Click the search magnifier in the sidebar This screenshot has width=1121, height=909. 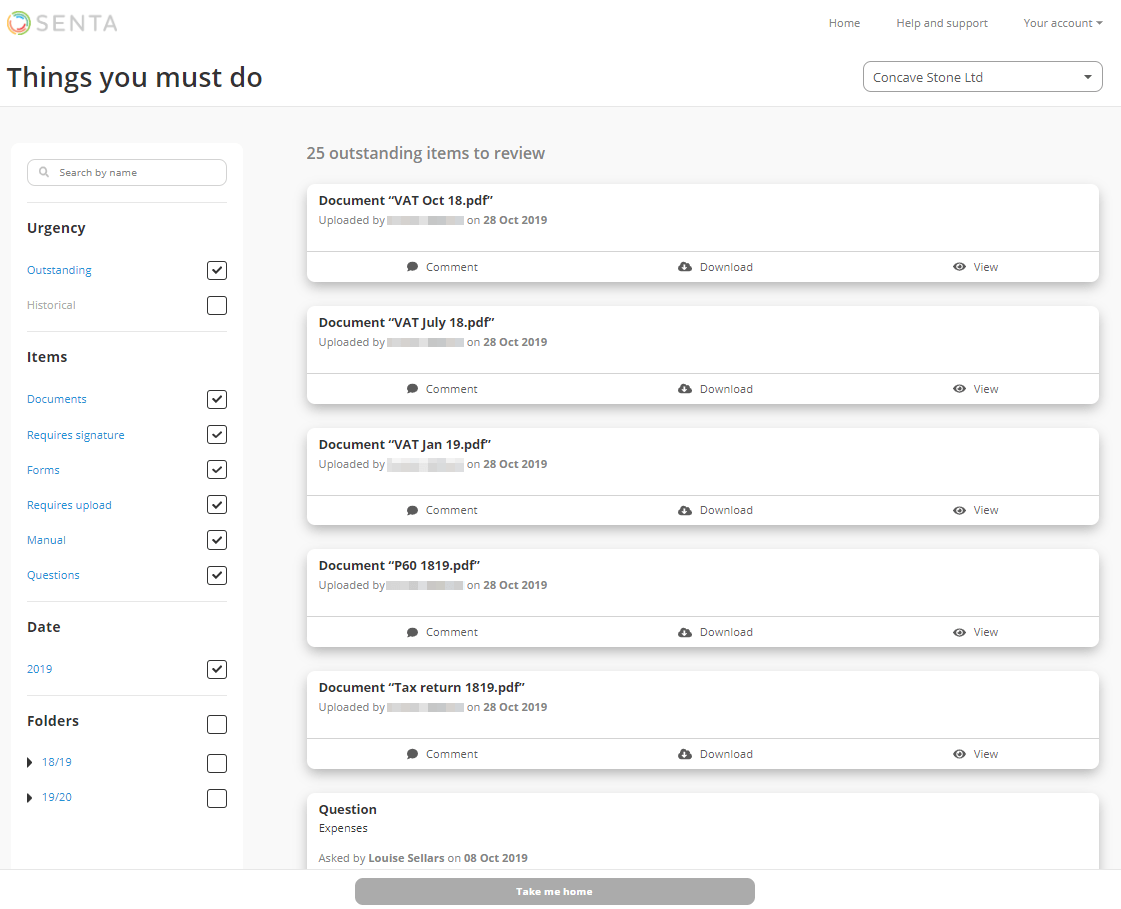tap(44, 172)
